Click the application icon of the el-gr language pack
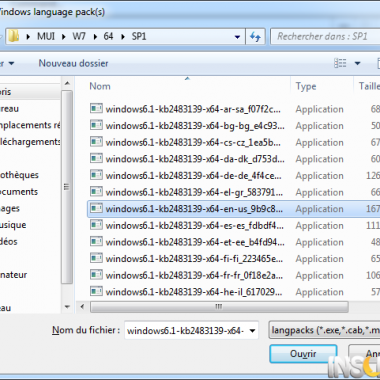 click(96, 192)
